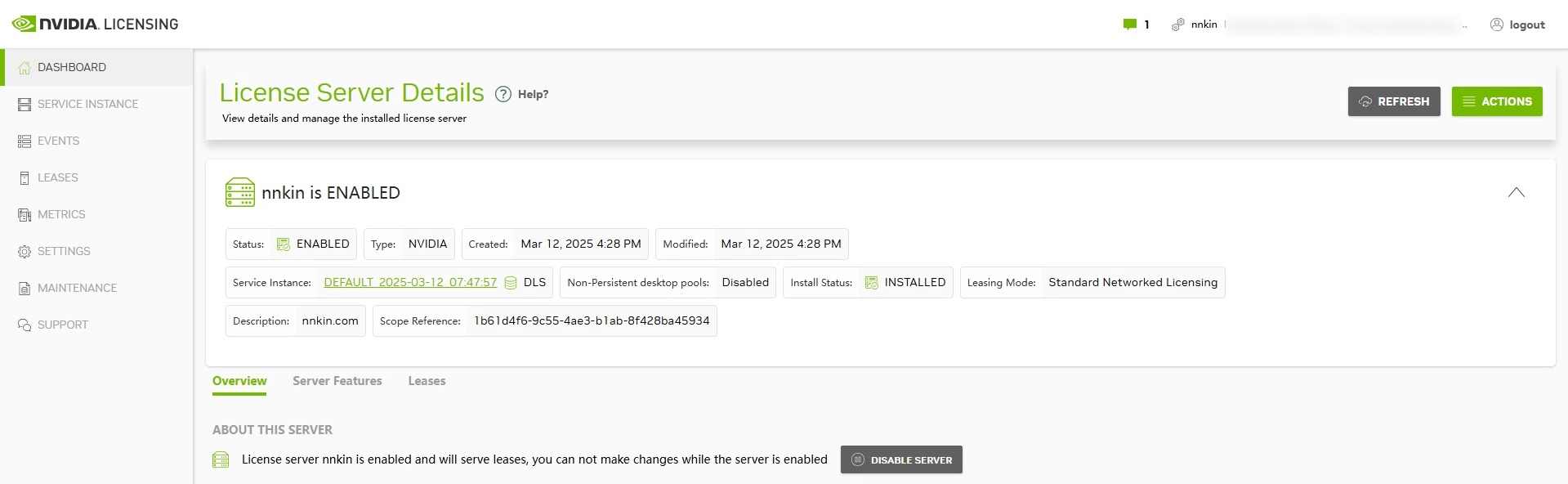Switch to the Server Features tab
The height and width of the screenshot is (484, 1568).
(337, 381)
